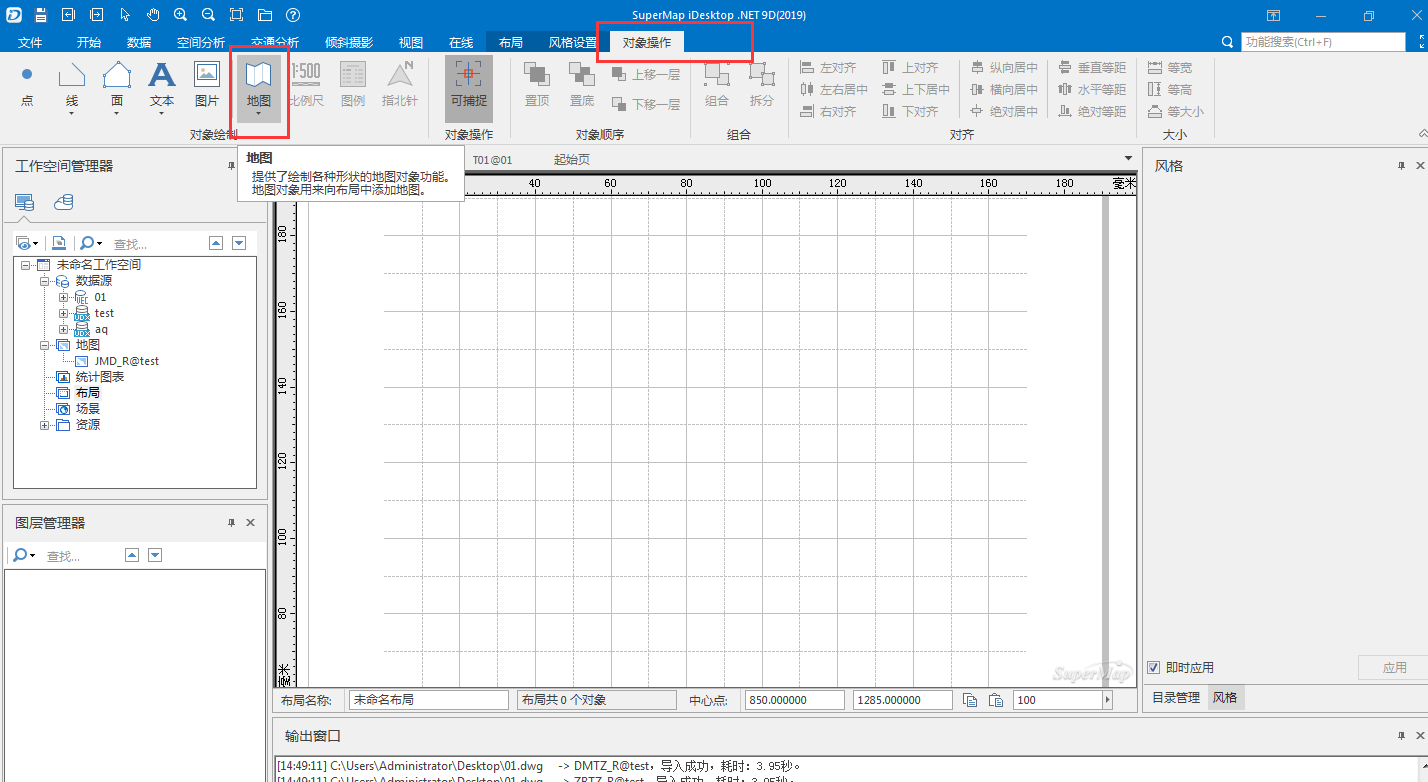Insert a 图片 (picture) object

point(207,85)
